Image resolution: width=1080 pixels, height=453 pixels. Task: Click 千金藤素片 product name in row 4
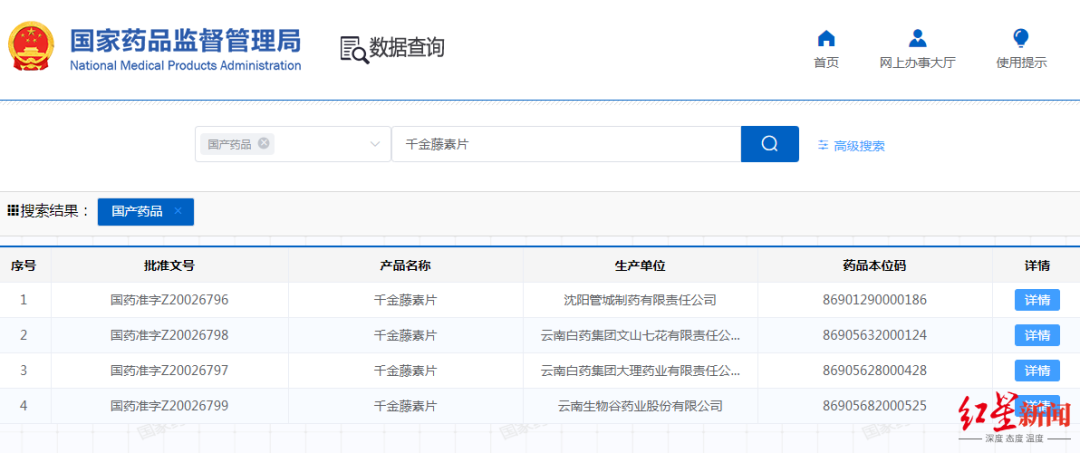tap(406, 405)
